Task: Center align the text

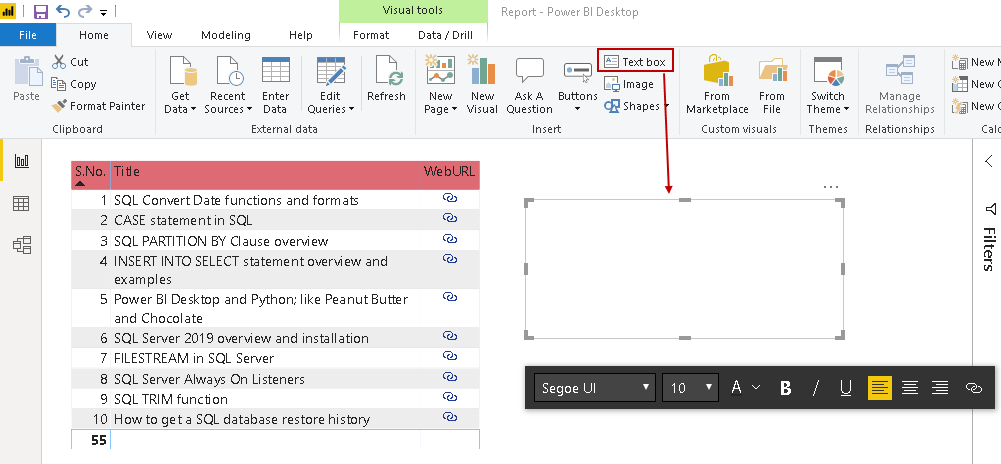Action: (910, 387)
